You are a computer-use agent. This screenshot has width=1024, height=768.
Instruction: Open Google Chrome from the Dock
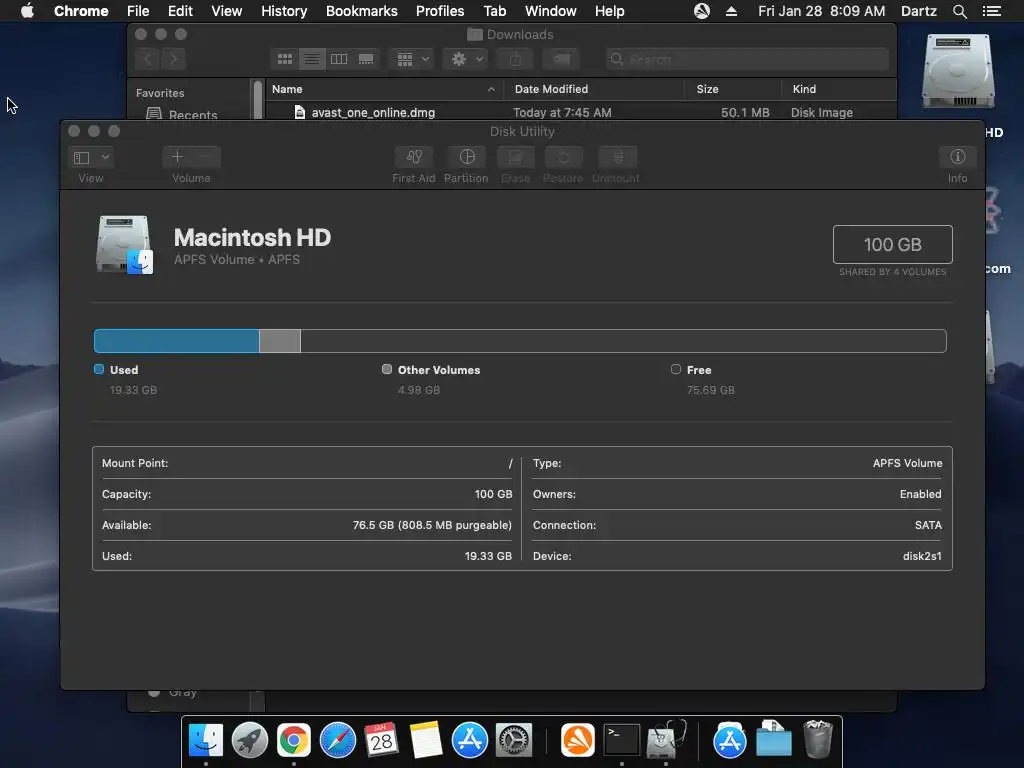pyautogui.click(x=294, y=740)
